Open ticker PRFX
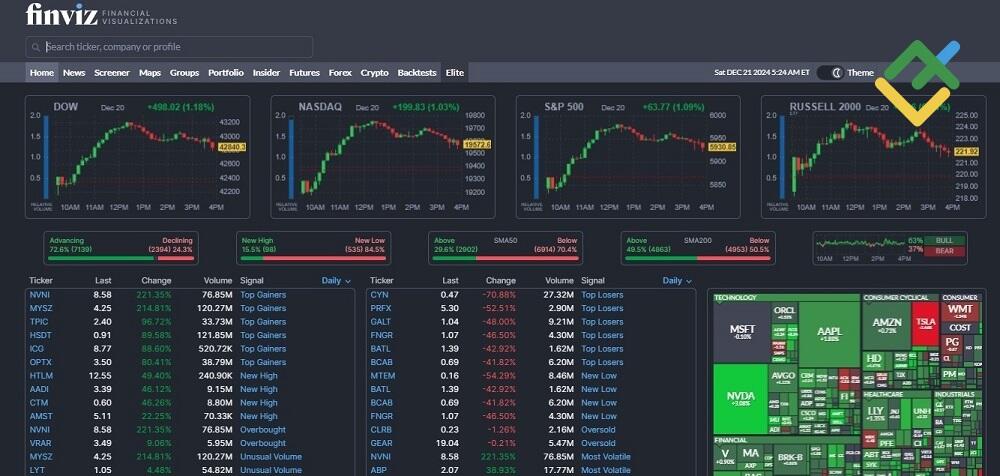Image resolution: width=1000 pixels, height=476 pixels. pyautogui.click(x=381, y=308)
